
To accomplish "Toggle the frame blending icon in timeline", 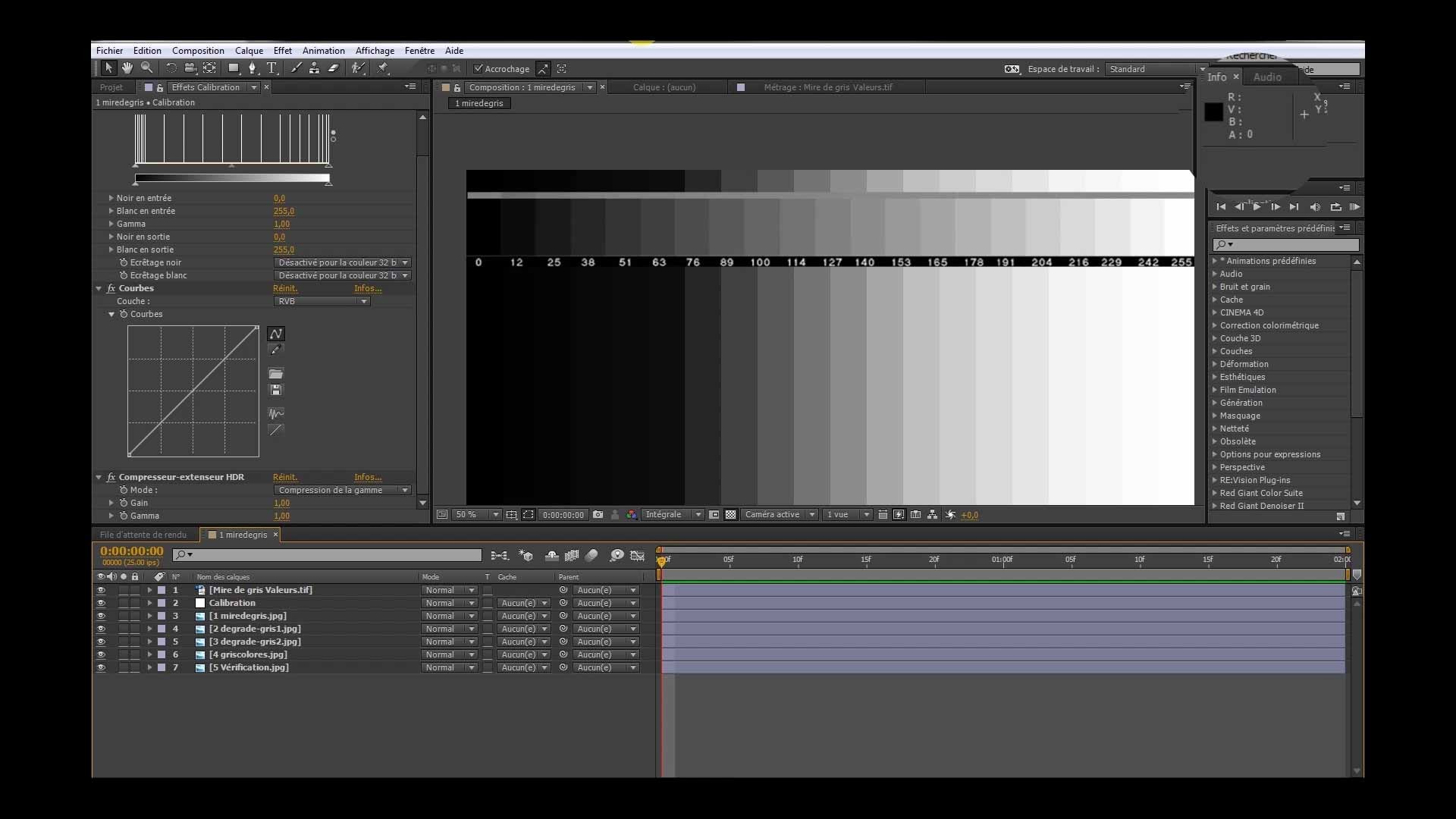I will point(572,556).
